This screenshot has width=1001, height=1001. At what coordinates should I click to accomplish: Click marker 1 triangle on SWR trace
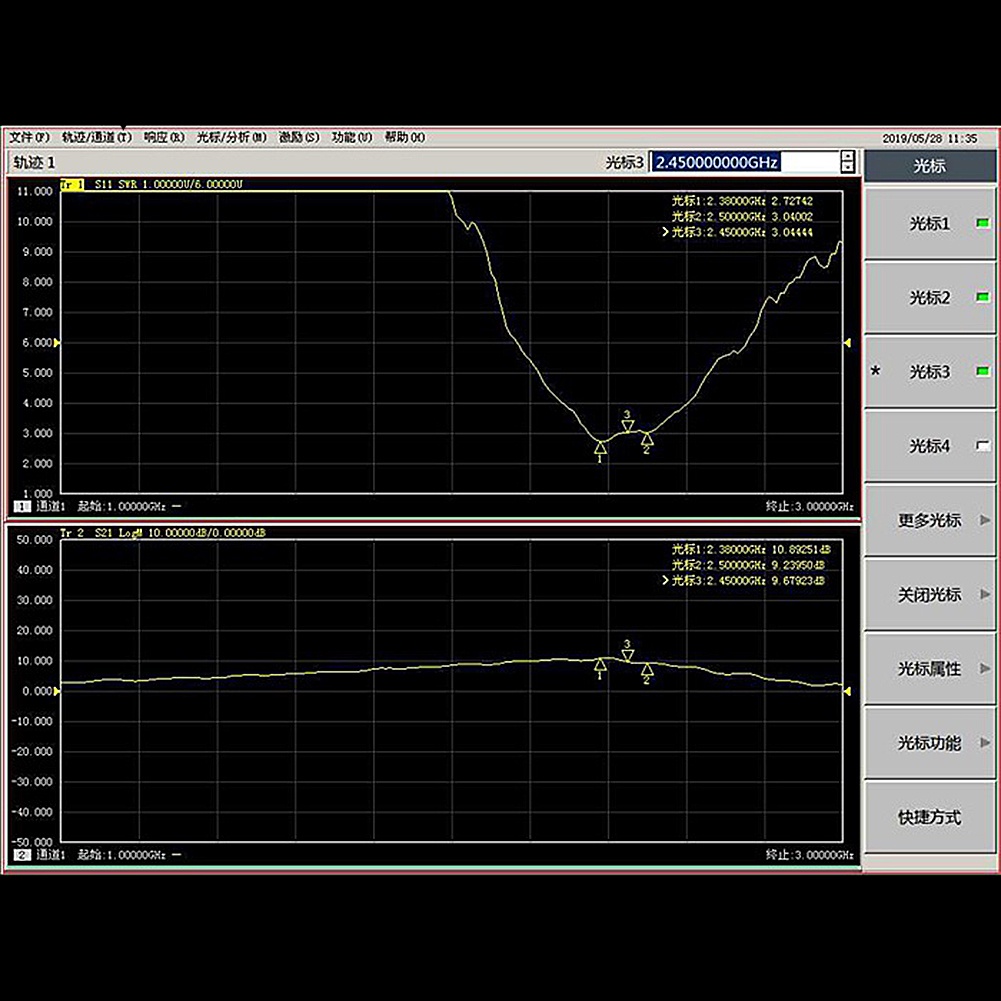coord(600,446)
